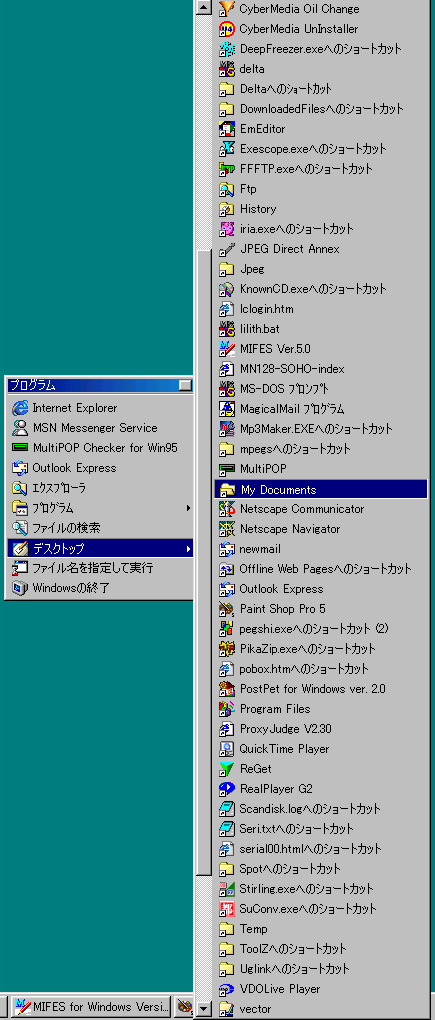Select the Temp folder entry
435x1020 pixels.
pyautogui.click(x=321, y=929)
